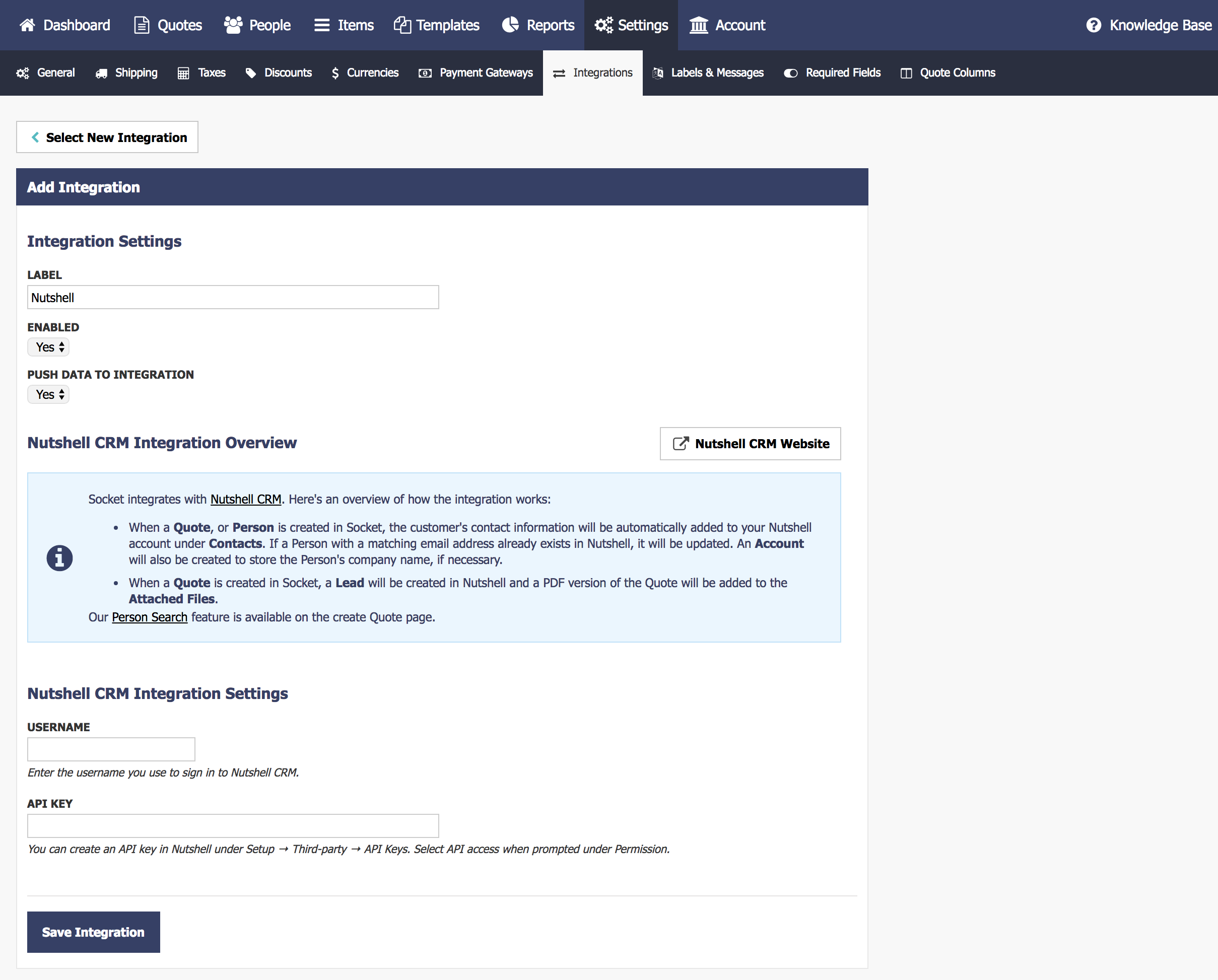Image resolution: width=1218 pixels, height=980 pixels.
Task: Click the Discounts tag icon
Action: pos(251,73)
